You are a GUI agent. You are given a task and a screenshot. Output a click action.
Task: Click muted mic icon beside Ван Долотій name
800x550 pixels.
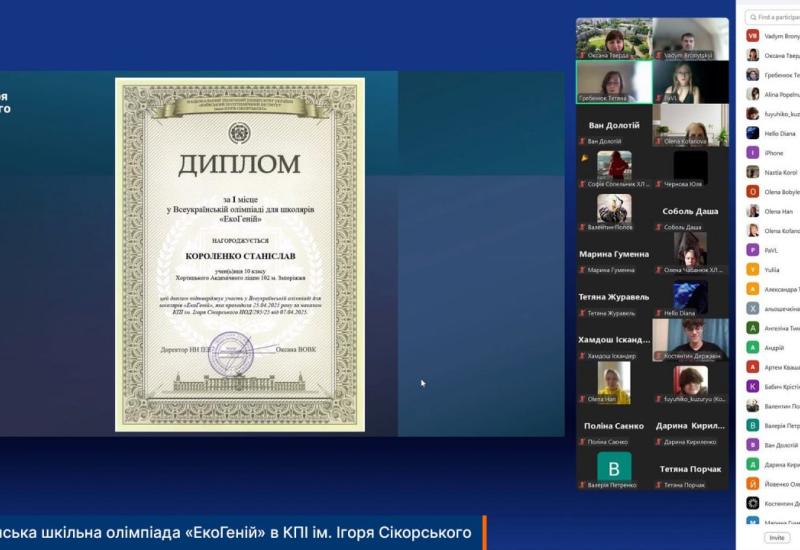point(582,142)
